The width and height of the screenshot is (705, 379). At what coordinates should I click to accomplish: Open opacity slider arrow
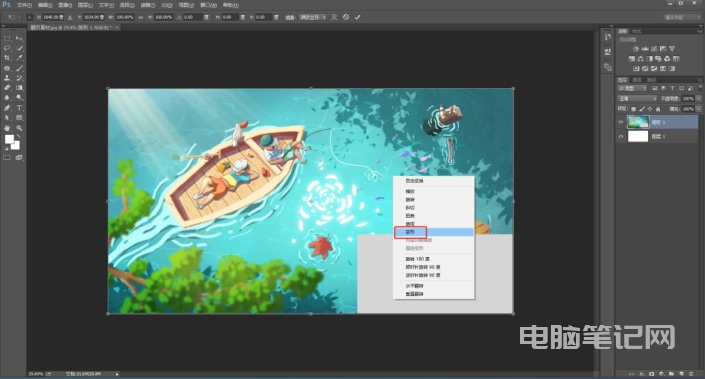(698, 98)
